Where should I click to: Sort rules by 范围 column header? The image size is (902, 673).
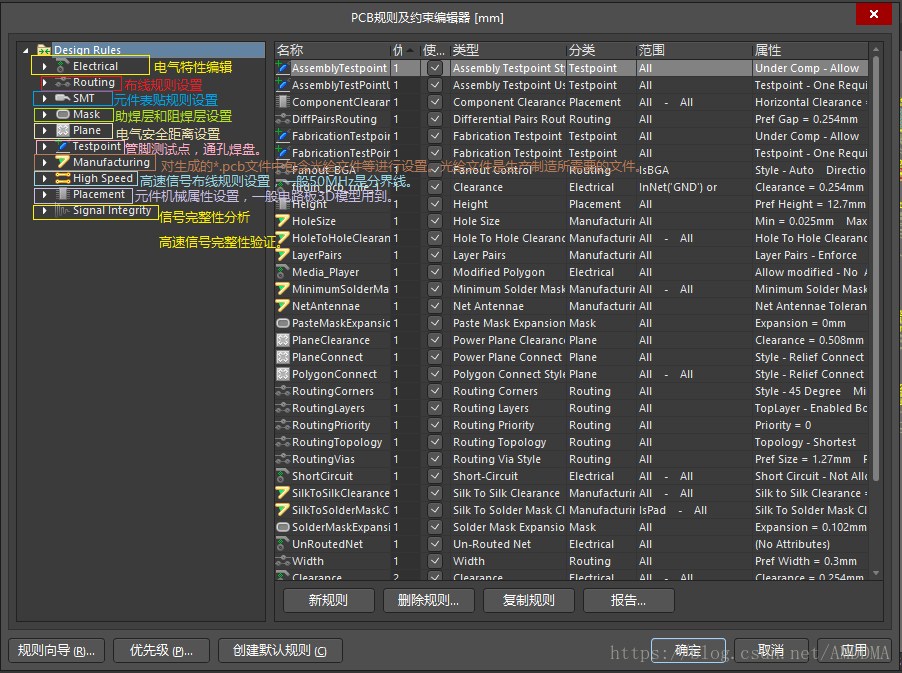click(694, 51)
